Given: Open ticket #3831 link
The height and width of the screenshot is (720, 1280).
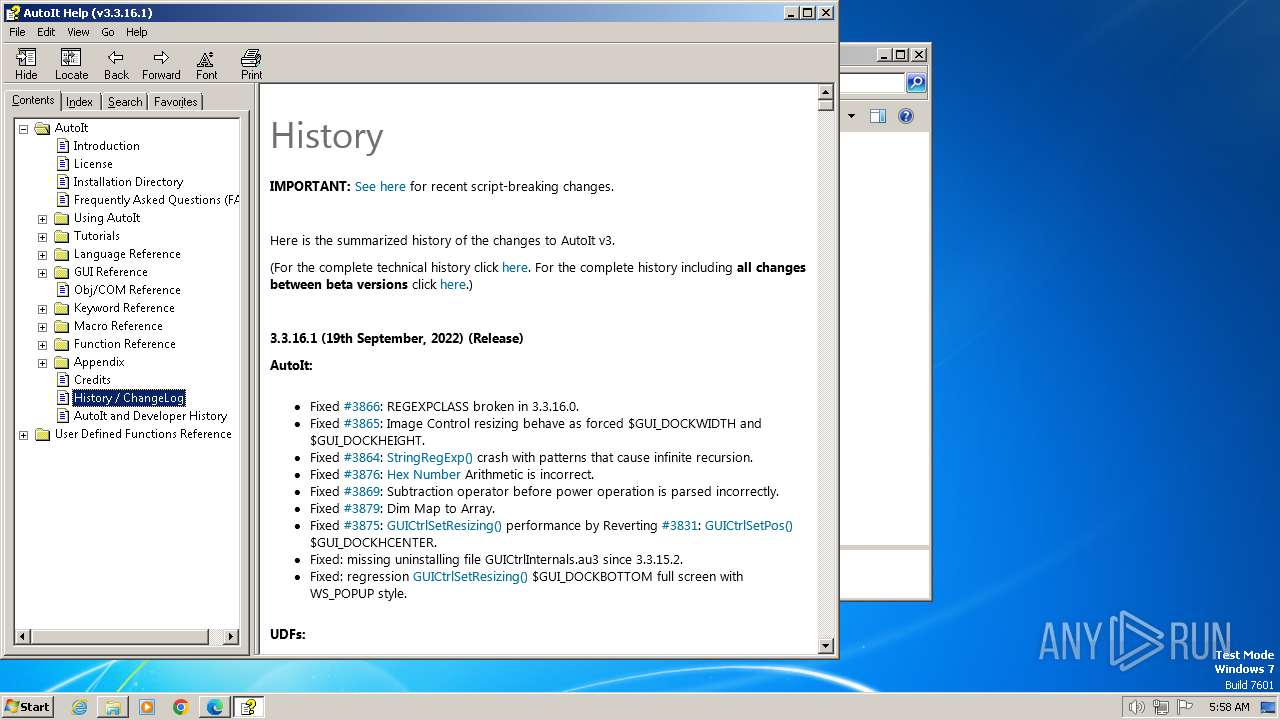Looking at the screenshot, I should coord(680,525).
